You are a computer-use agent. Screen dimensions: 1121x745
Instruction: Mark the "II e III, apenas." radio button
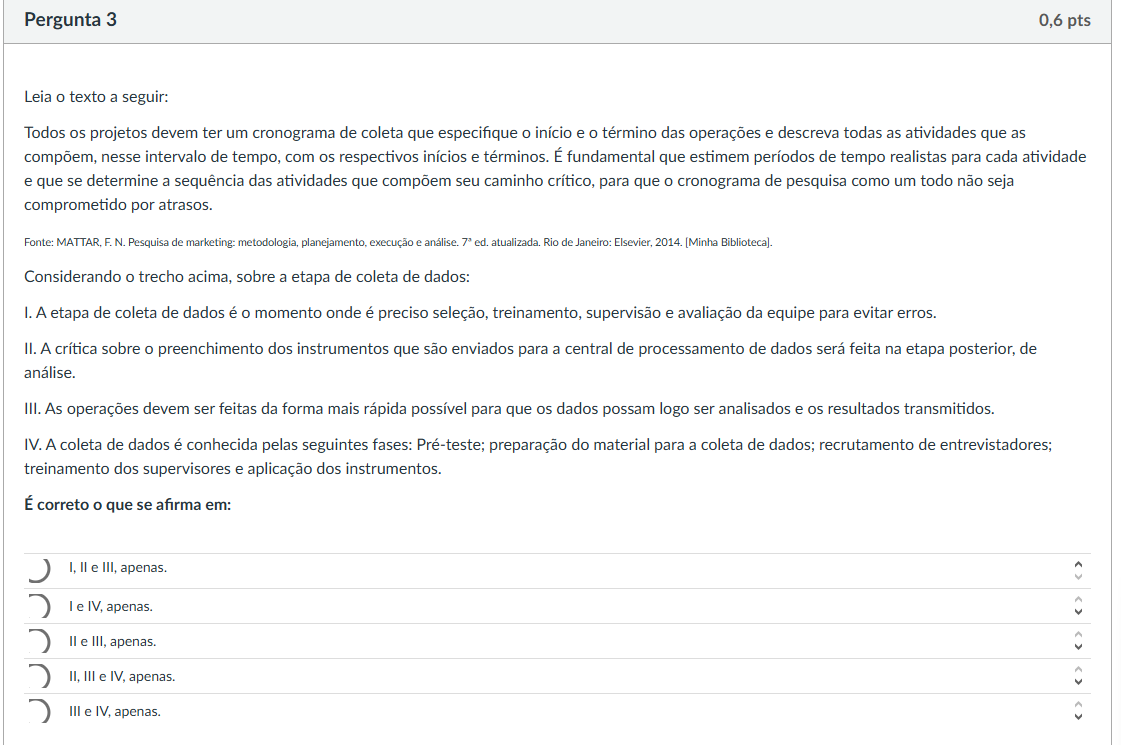click(x=37, y=641)
